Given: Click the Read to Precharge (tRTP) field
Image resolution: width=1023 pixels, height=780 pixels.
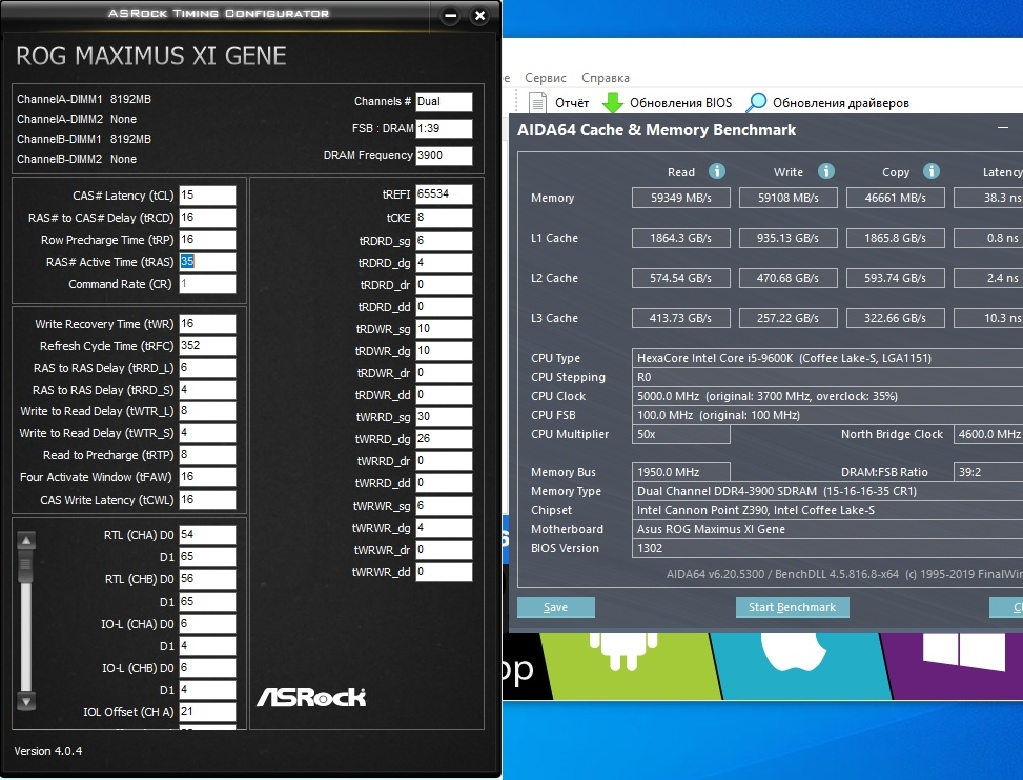Looking at the screenshot, I should pyautogui.click(x=207, y=455).
